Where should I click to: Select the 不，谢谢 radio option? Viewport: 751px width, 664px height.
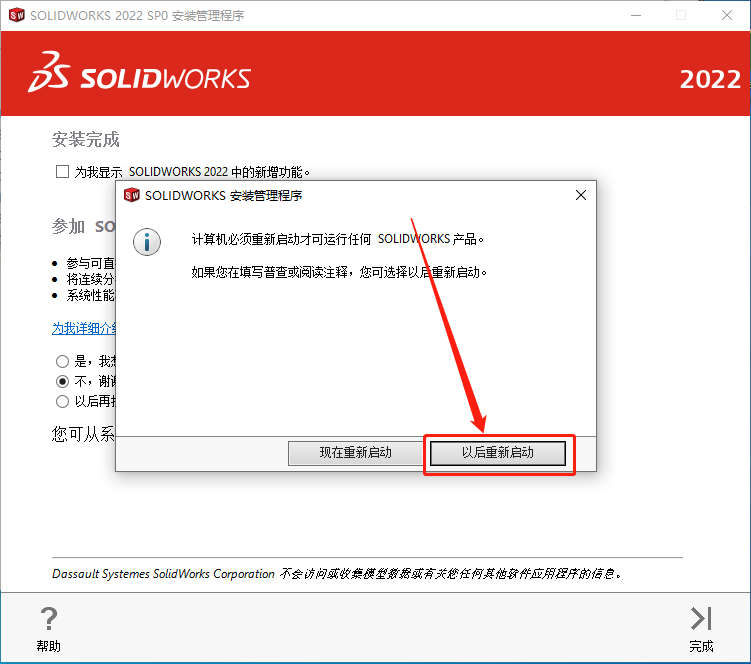[x=62, y=381]
